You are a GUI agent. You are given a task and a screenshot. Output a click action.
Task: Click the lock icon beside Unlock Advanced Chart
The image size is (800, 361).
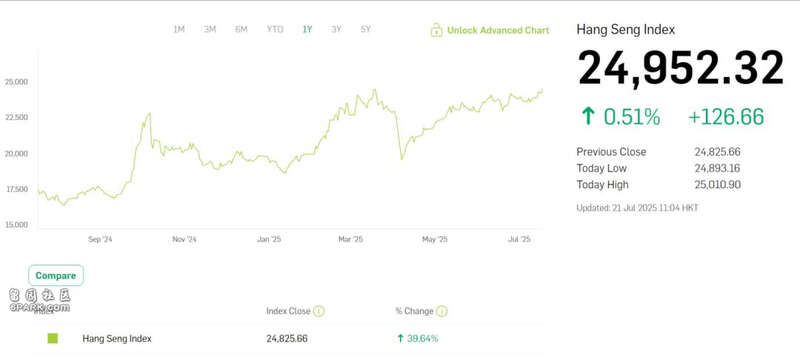tap(436, 30)
